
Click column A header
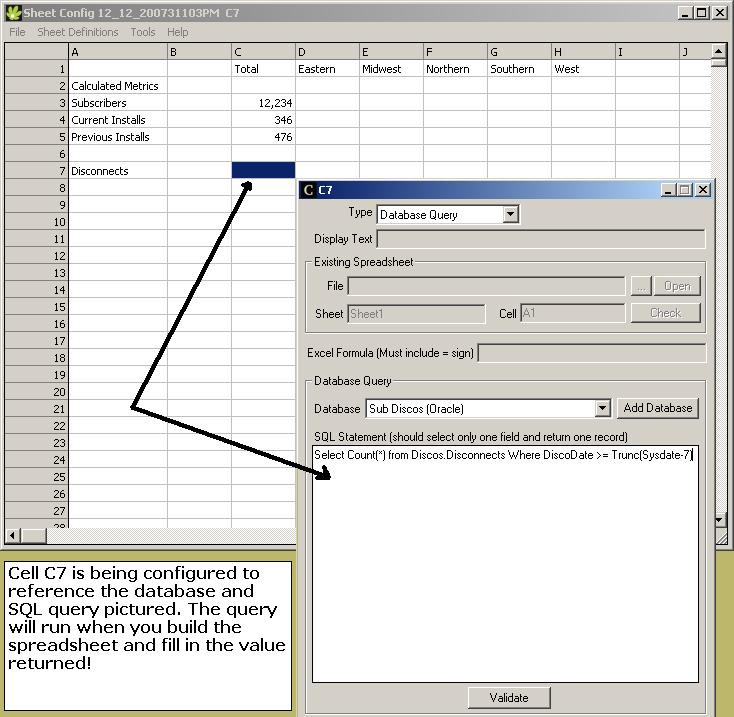click(118, 51)
